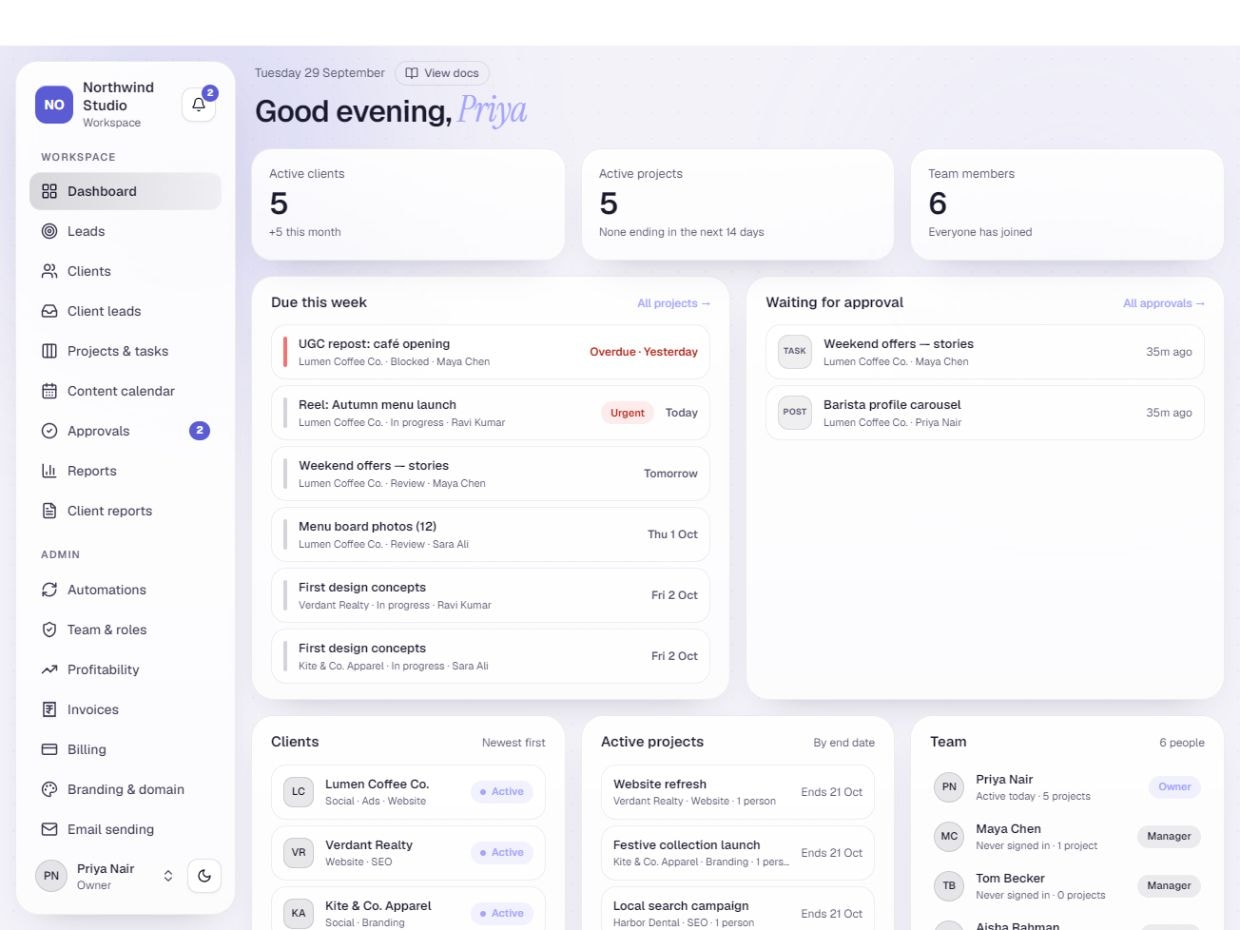Click the book icon in View docs
Screen dimensions: 1240x930
coord(412,73)
